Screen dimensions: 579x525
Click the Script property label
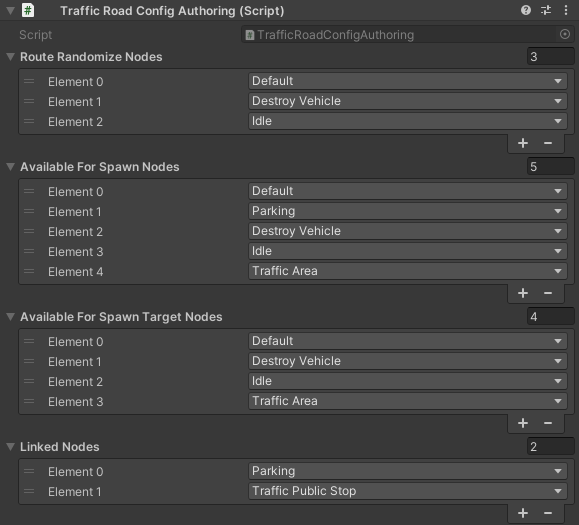coord(35,35)
